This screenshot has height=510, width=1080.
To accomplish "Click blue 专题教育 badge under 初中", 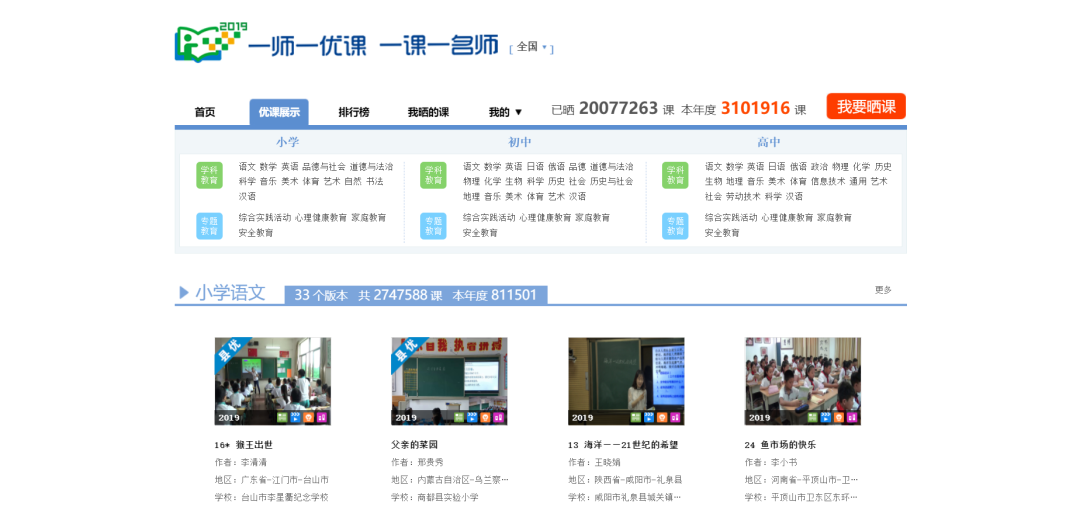I will click(433, 226).
